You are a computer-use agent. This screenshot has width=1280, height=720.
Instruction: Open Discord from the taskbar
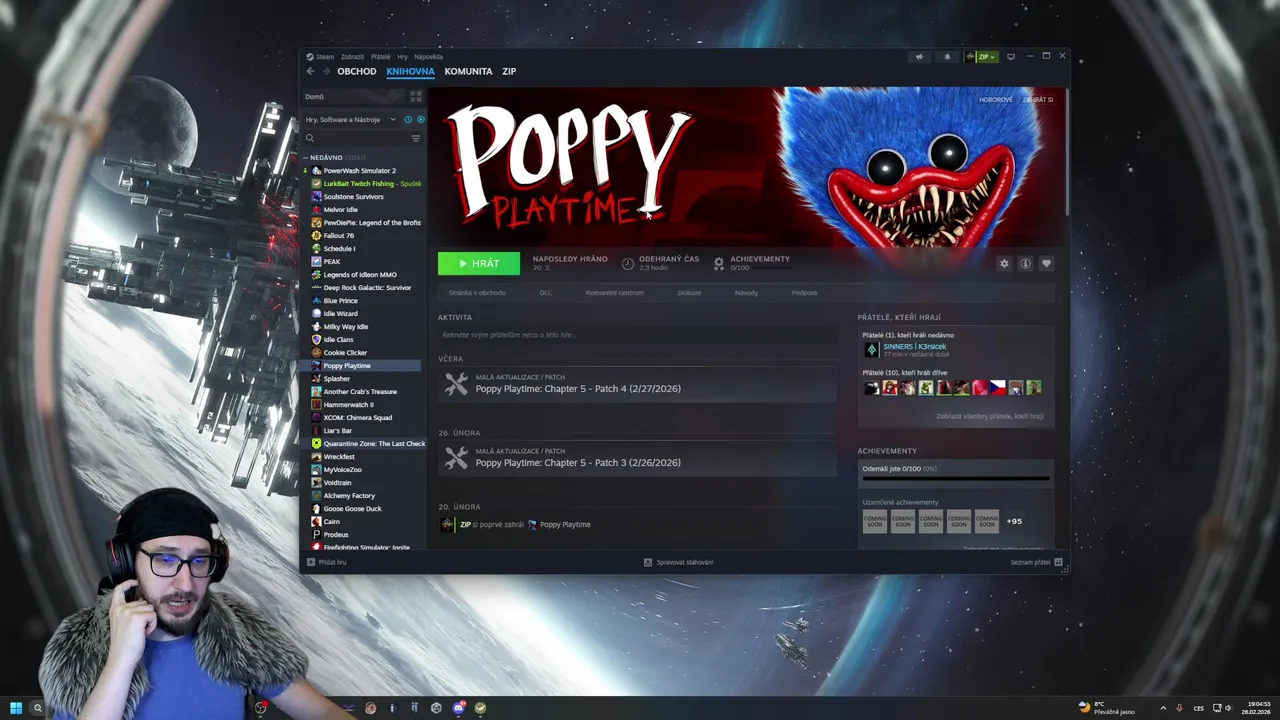tap(458, 708)
